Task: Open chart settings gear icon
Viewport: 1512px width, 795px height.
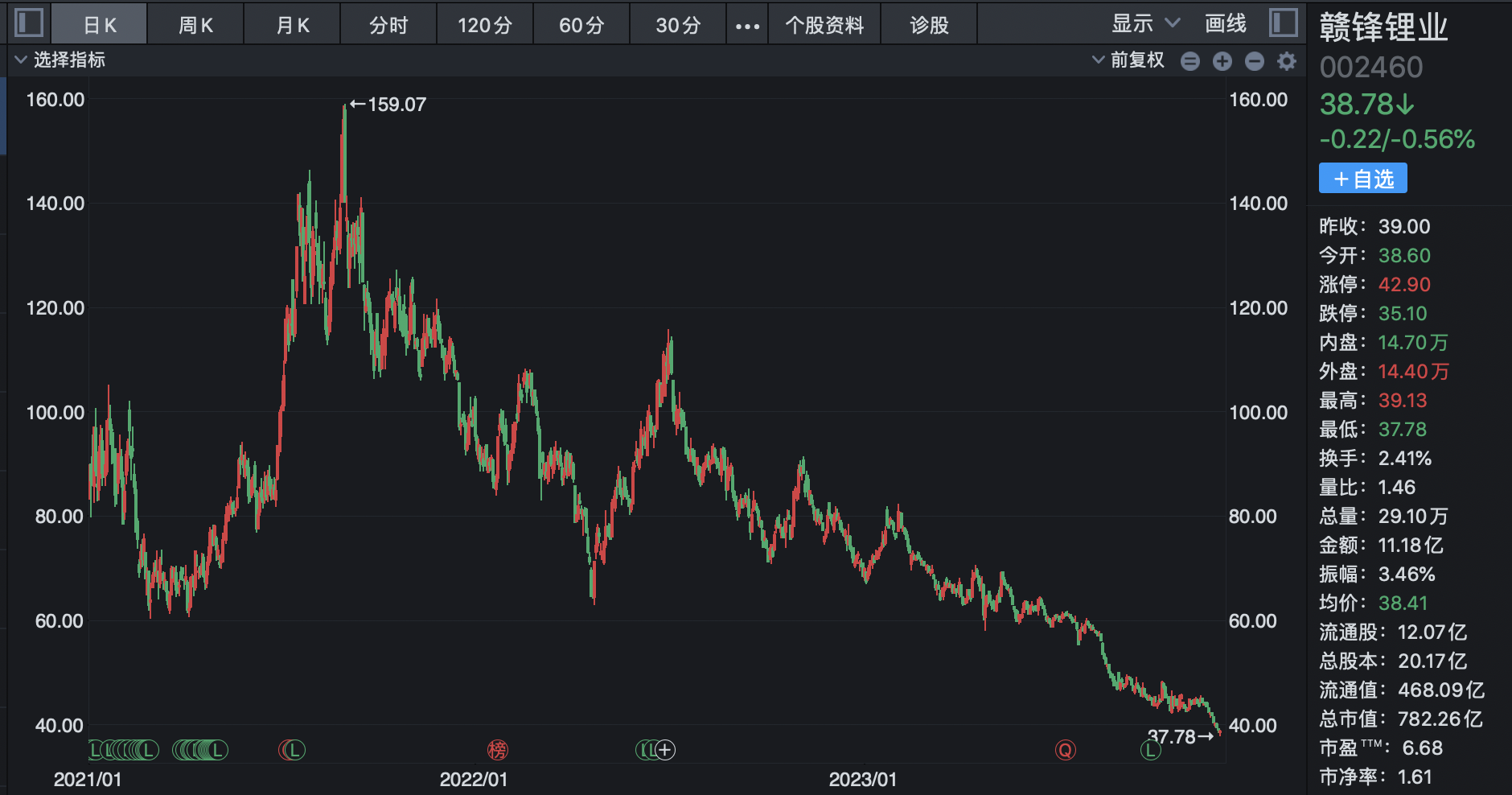Action: pos(1287,61)
